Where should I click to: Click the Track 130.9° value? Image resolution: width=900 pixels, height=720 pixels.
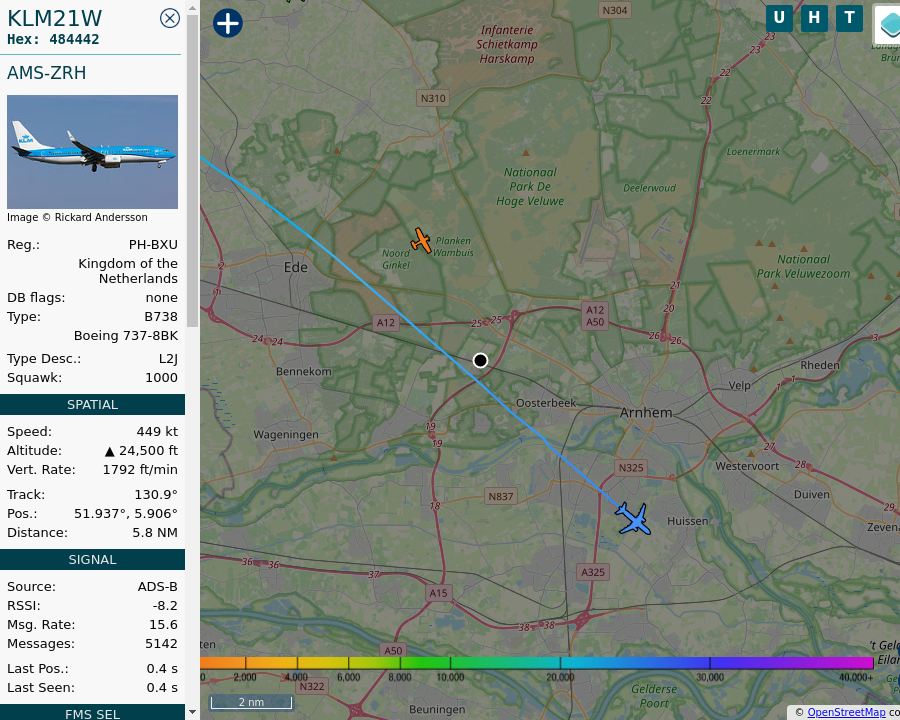[156, 495]
